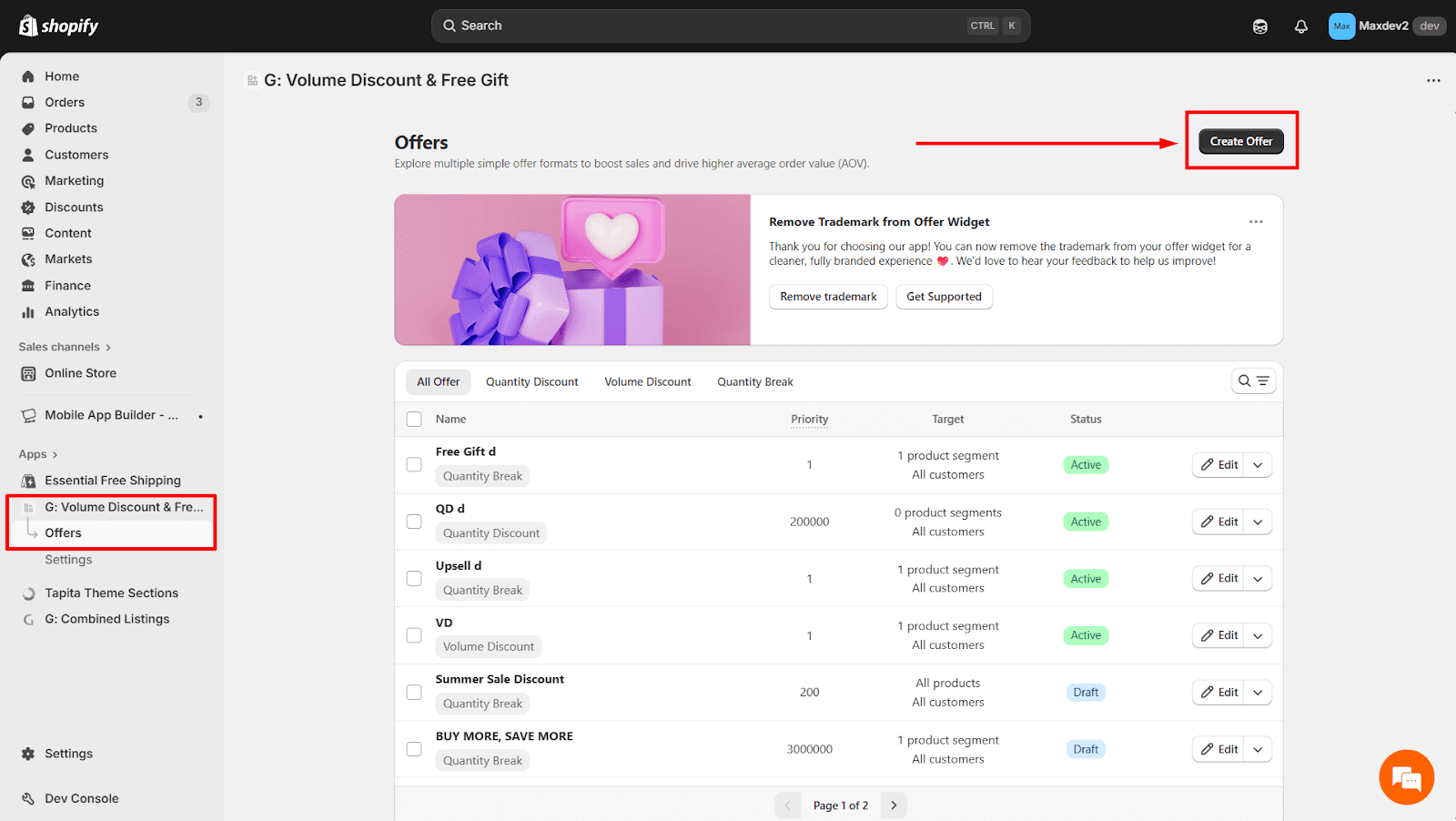Edit the Free Gift d offer
This screenshot has width=1456, height=821.
(1218, 465)
